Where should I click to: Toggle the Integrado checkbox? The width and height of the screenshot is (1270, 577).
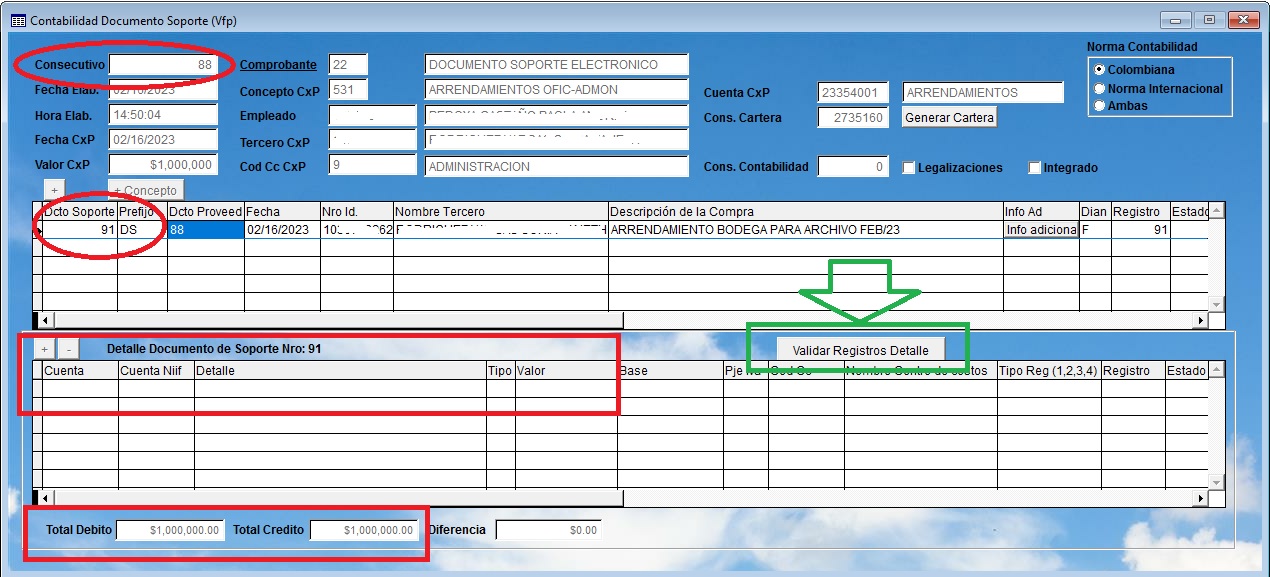pyautogui.click(x=1035, y=168)
